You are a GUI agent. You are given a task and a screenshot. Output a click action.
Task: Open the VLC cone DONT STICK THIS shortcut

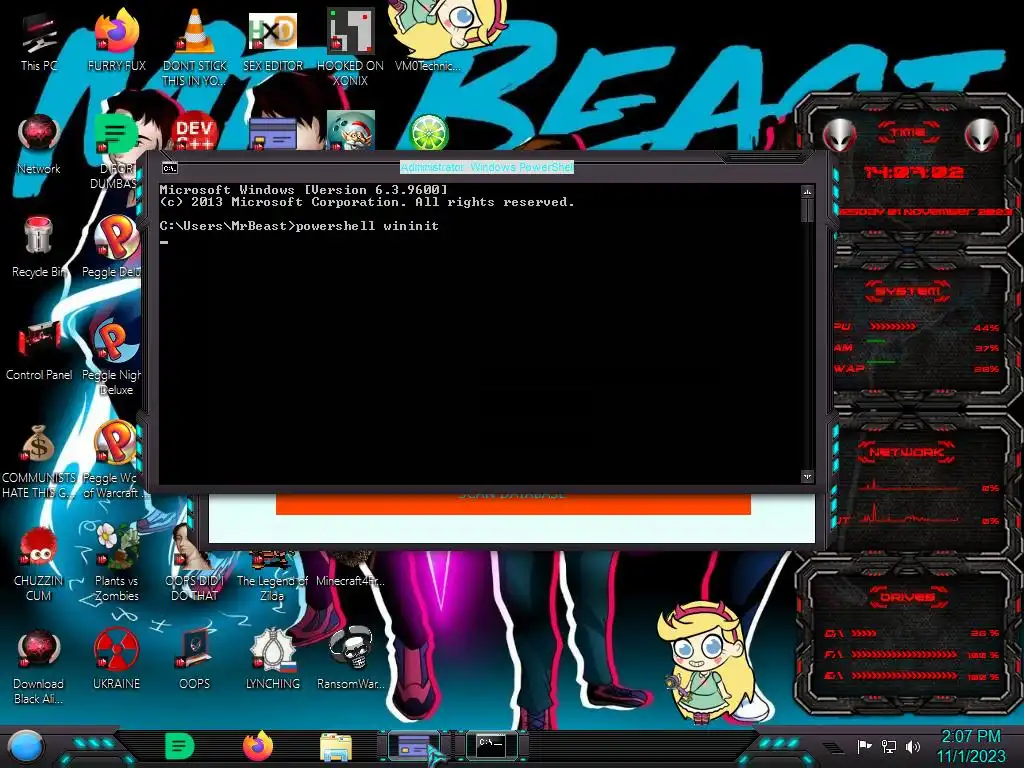click(x=195, y=48)
